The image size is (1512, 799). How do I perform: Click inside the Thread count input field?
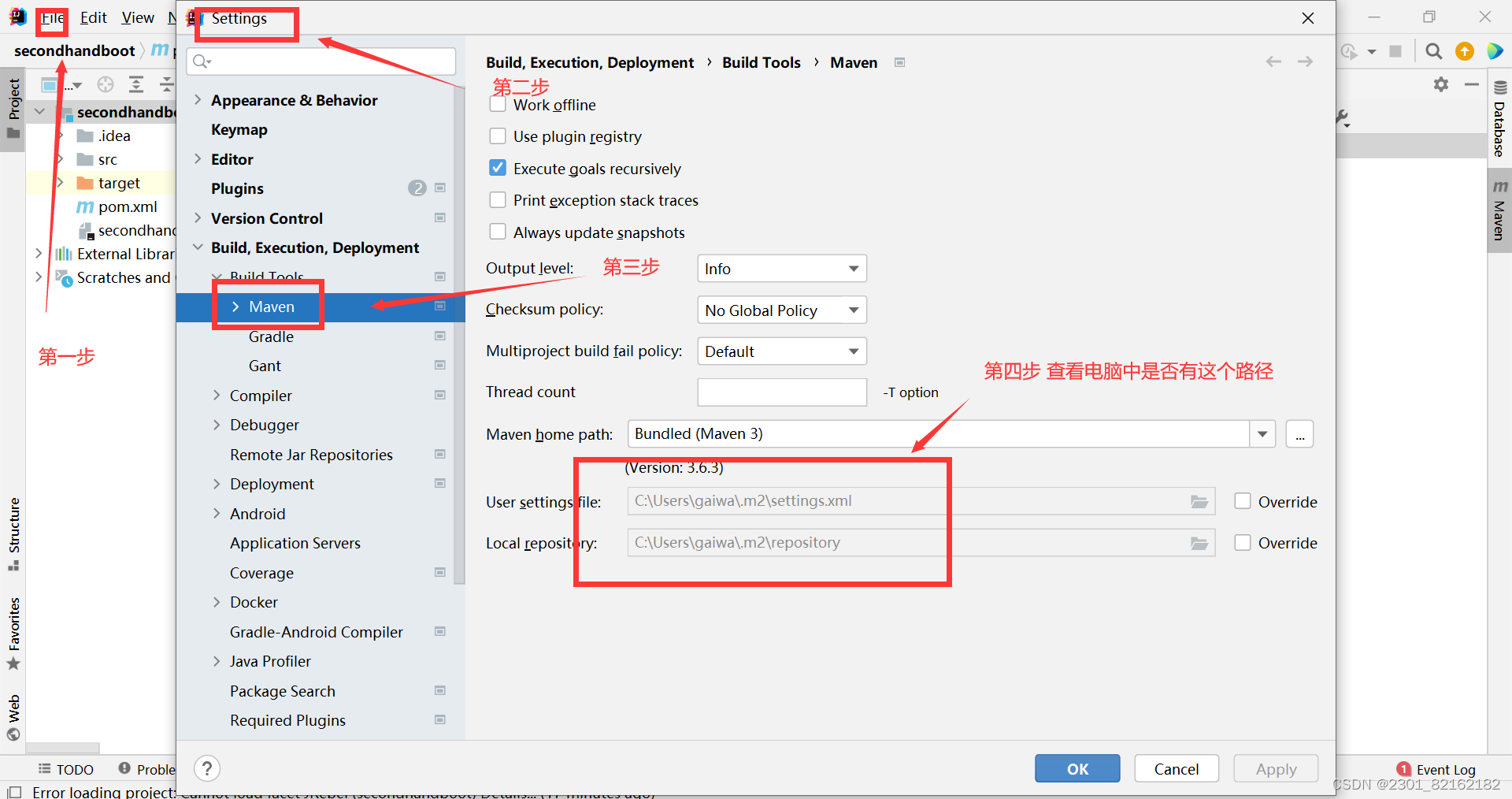(781, 392)
